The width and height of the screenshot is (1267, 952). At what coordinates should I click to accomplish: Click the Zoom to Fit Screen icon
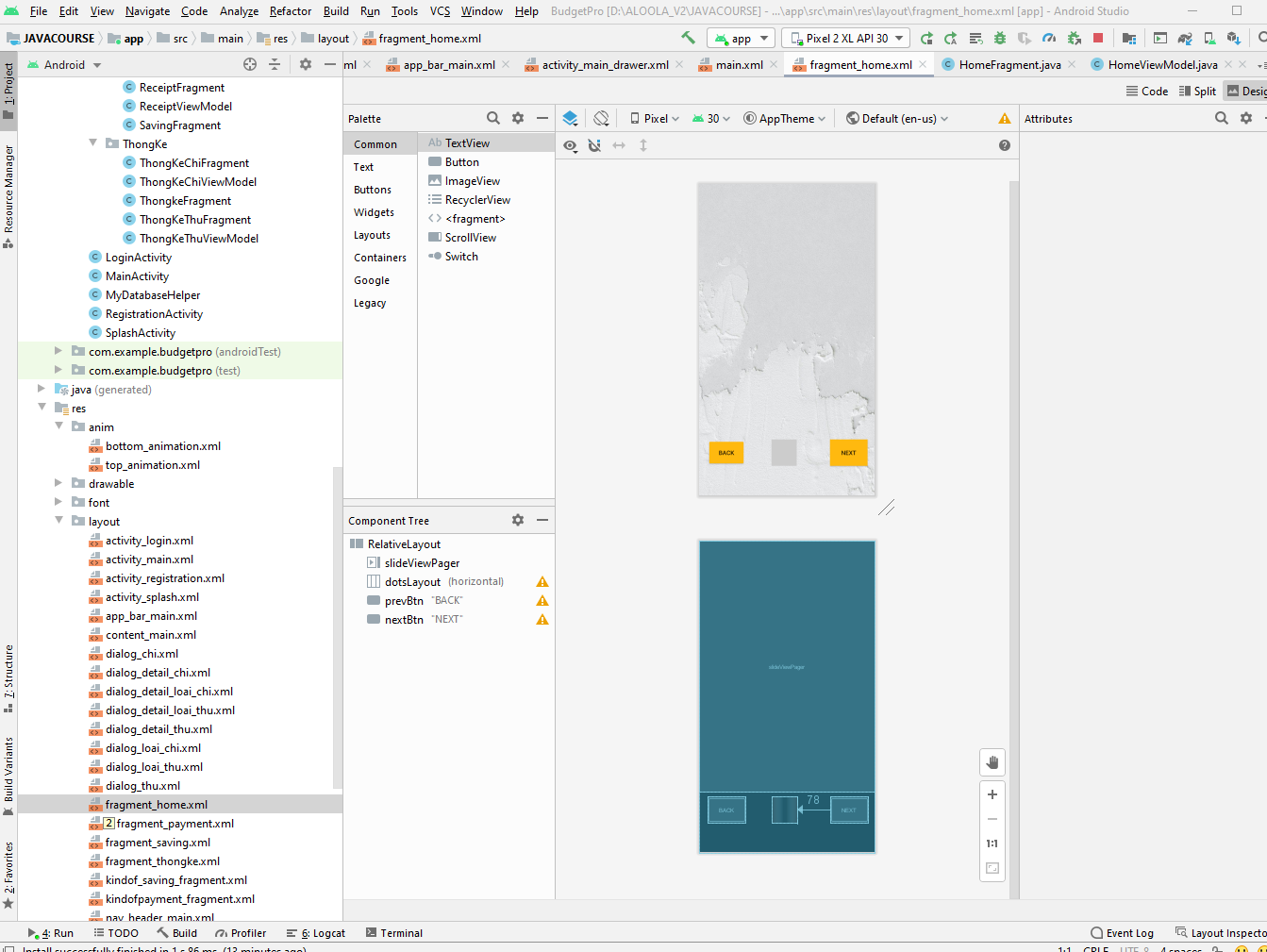pyautogui.click(x=992, y=868)
